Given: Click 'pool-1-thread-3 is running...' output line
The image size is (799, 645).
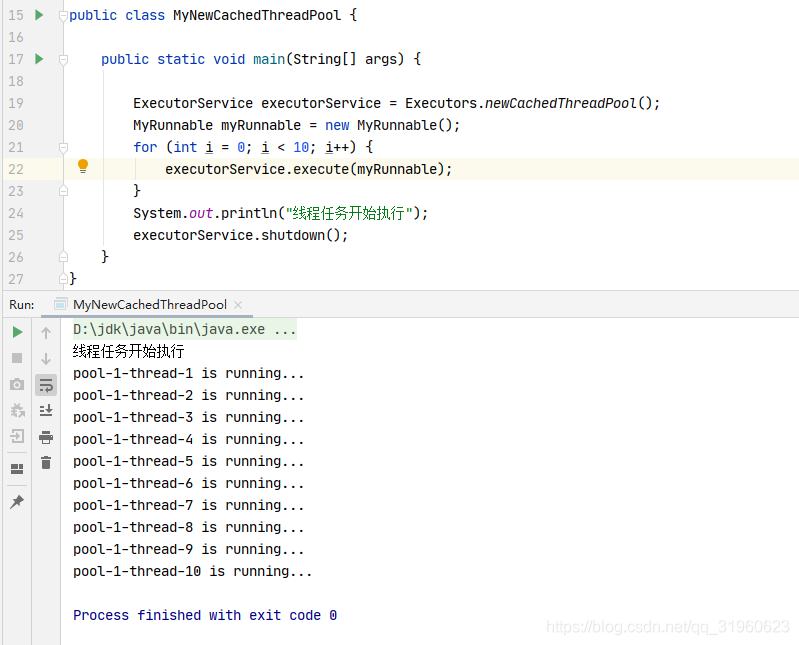Looking at the screenshot, I should pyautogui.click(x=189, y=417).
